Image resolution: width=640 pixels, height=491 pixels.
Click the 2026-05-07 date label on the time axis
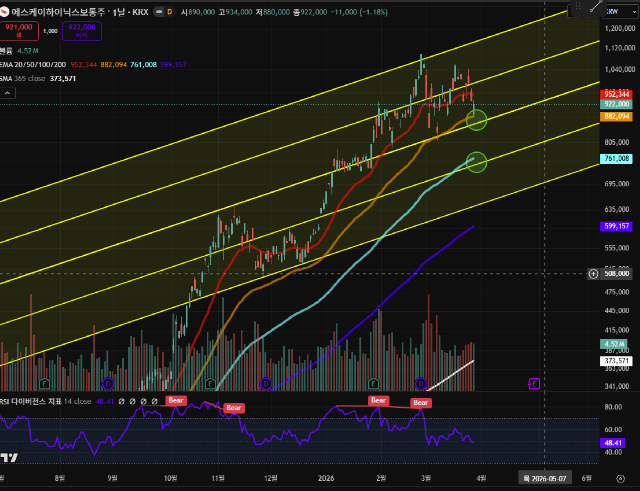pyautogui.click(x=545, y=478)
